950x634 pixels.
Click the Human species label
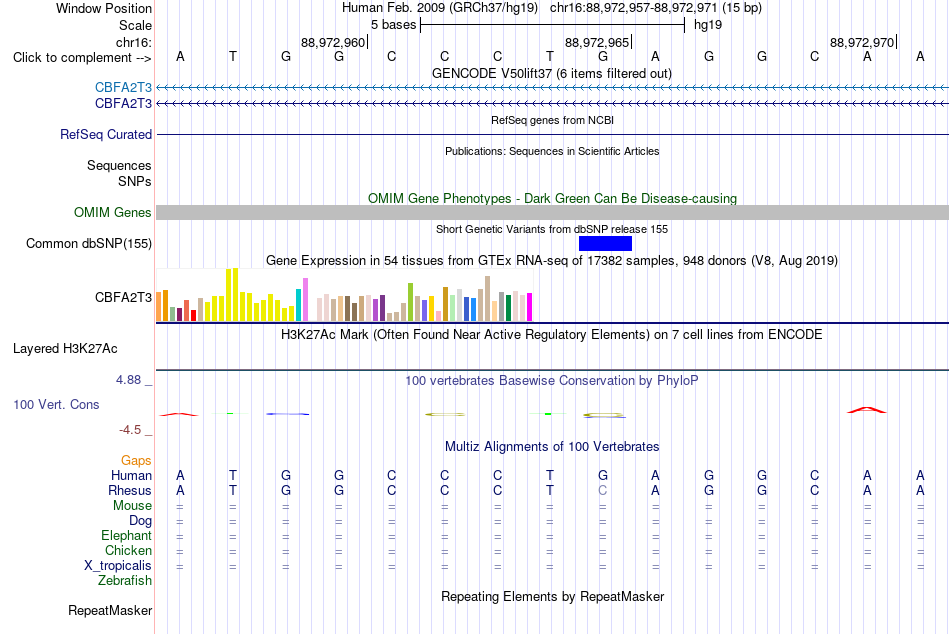point(131,475)
